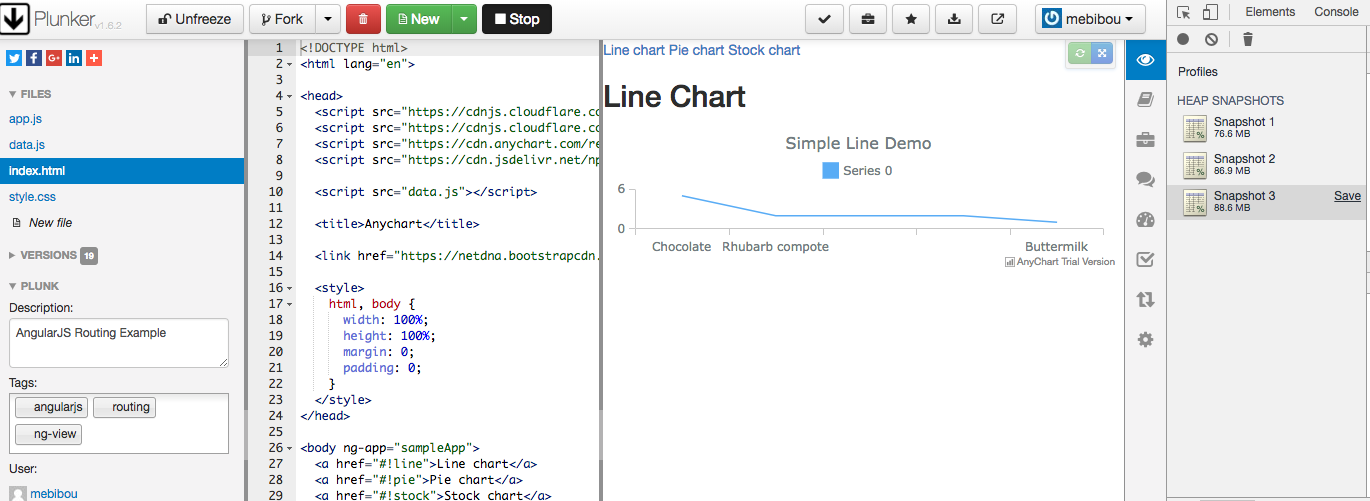Share on Twitter icon
Image resolution: width=1370 pixels, height=501 pixels.
14,58
